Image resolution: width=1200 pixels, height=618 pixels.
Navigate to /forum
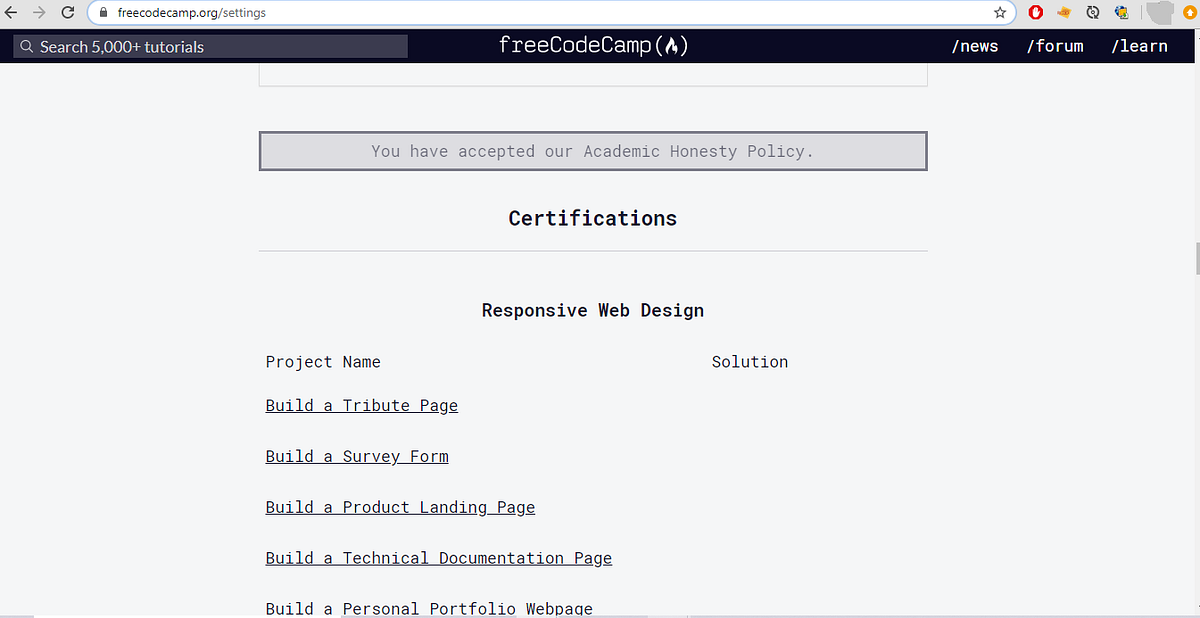click(x=1055, y=46)
